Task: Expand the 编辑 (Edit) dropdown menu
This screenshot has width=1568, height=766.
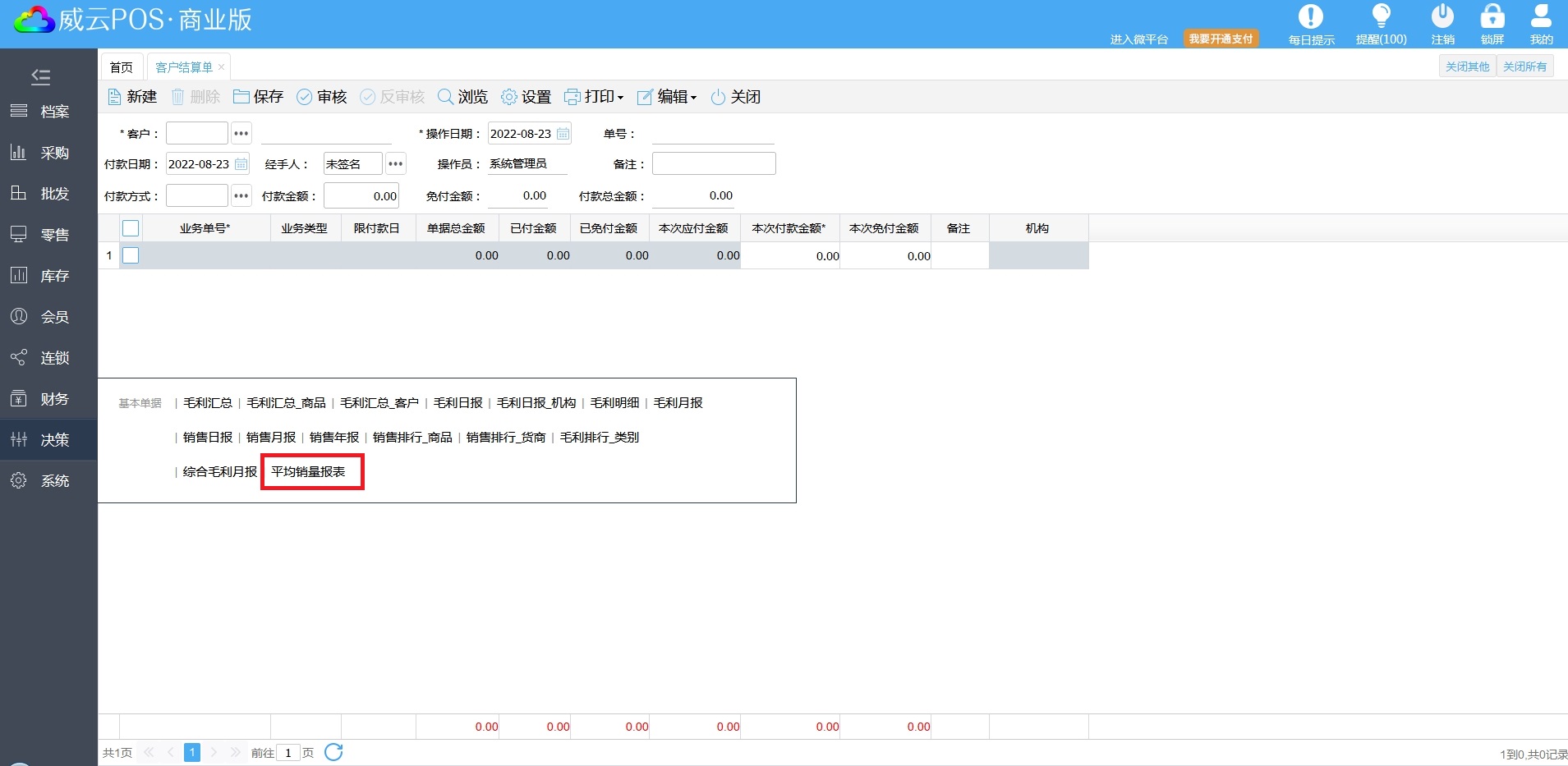Action: point(667,97)
